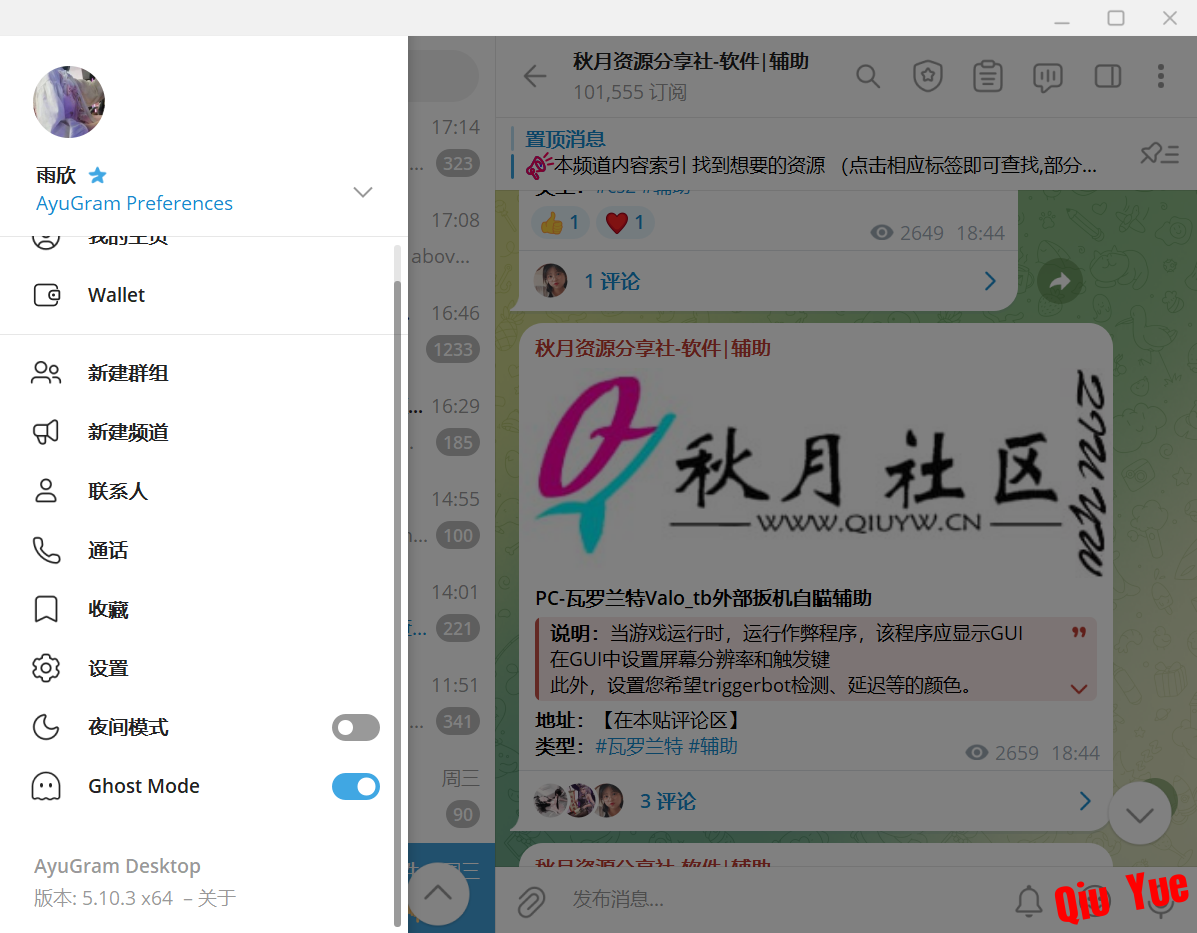Click the thumbs up reaction

pyautogui.click(x=560, y=223)
